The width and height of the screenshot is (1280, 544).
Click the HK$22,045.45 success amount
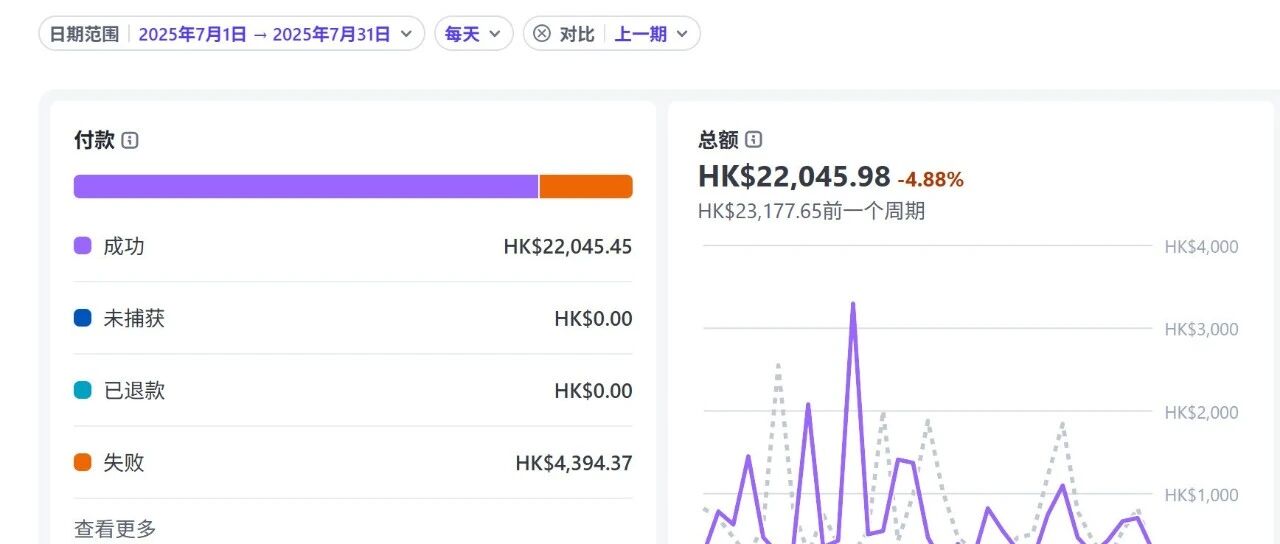click(x=568, y=246)
